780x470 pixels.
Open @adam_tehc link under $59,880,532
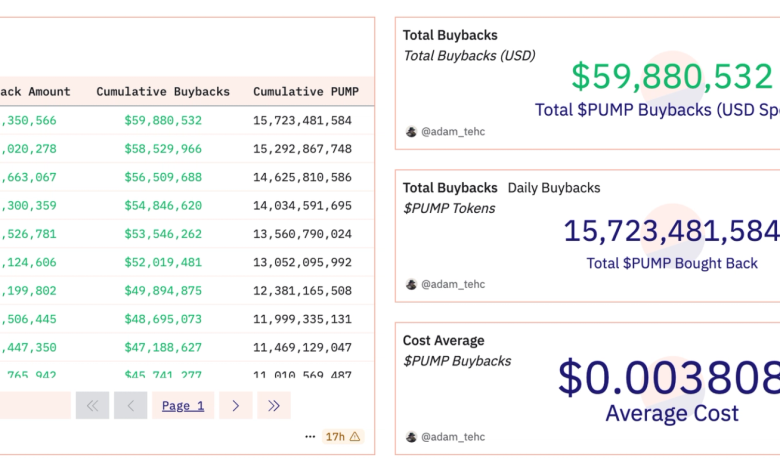tap(453, 132)
